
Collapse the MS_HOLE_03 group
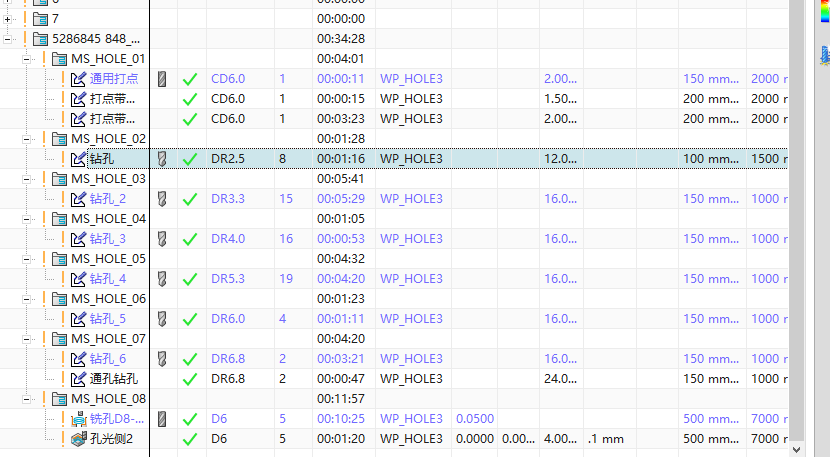[26, 180]
